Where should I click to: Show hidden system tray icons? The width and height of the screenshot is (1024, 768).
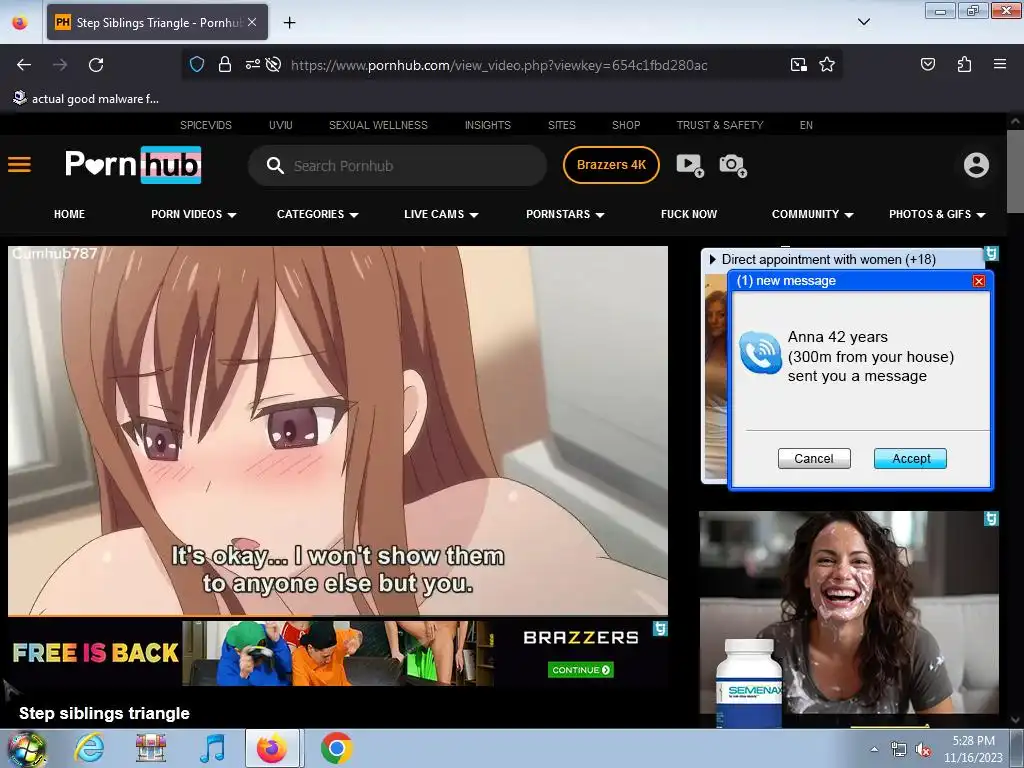pyautogui.click(x=874, y=749)
